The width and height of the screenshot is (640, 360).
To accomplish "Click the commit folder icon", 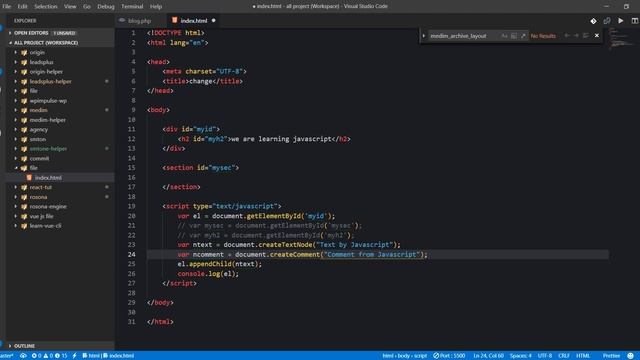I will (24, 158).
